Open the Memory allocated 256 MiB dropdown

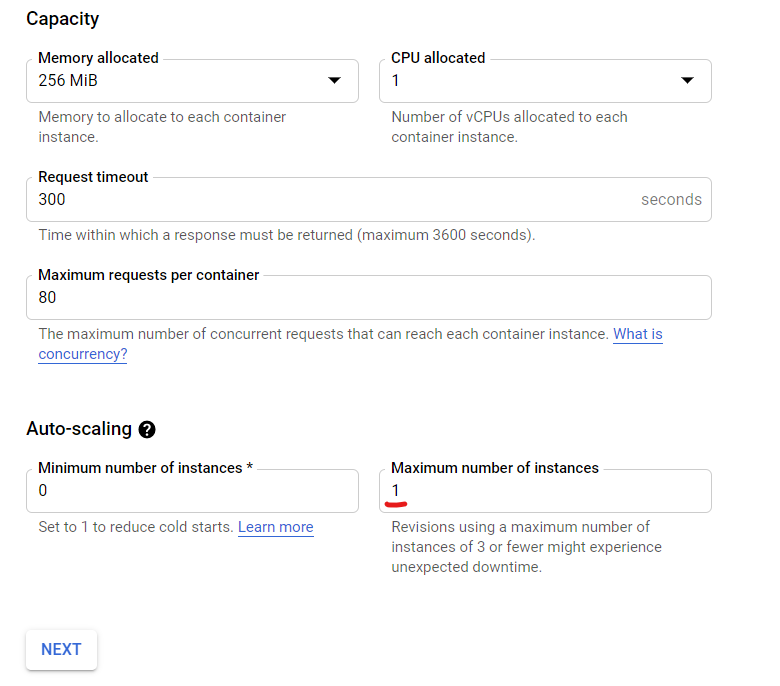tap(180, 81)
